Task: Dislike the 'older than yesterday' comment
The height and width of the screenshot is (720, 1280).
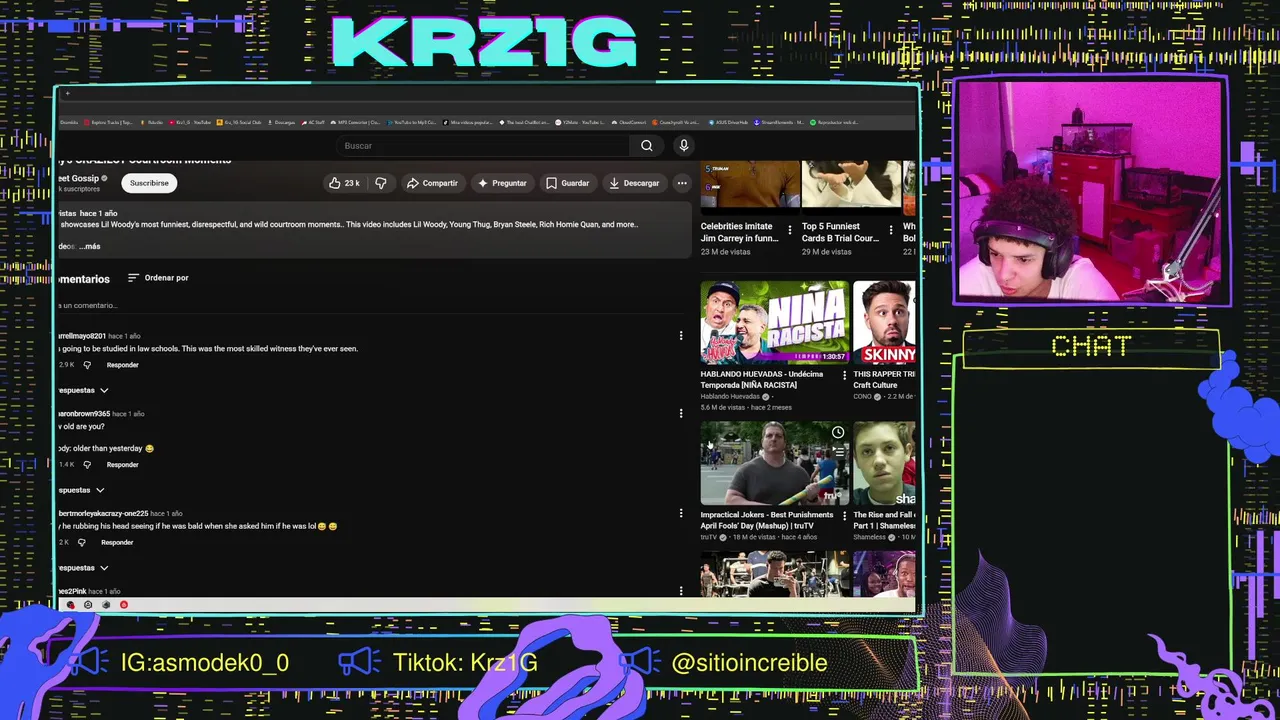Action: click(x=87, y=465)
